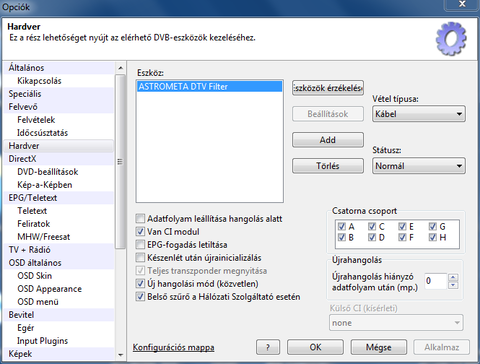The image size is (480, 364).
Task: Open the Vétel típusa Kábel dropdown
Action: (x=419, y=114)
